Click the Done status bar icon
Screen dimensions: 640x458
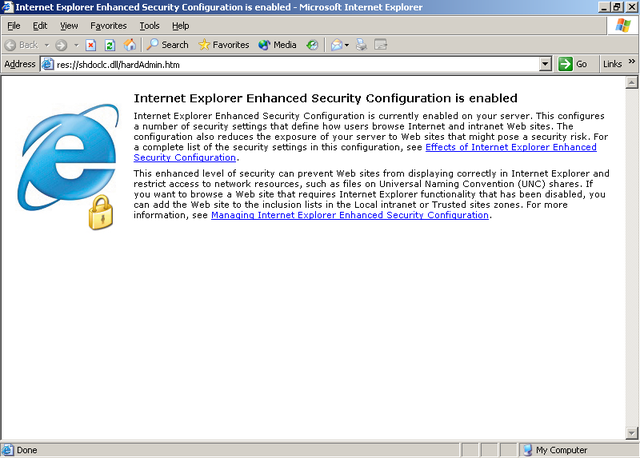coord(7,450)
